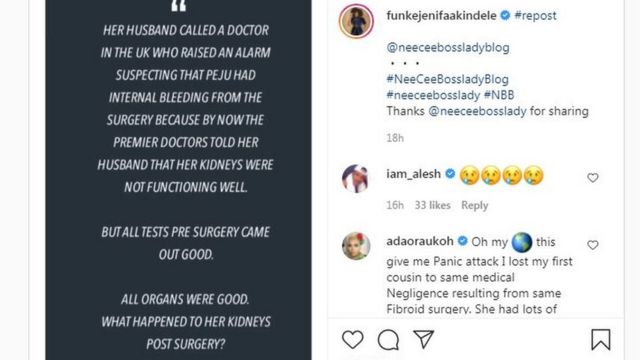640x360 pixels.
Task: Open the #NBB hashtag
Action: pos(499,95)
